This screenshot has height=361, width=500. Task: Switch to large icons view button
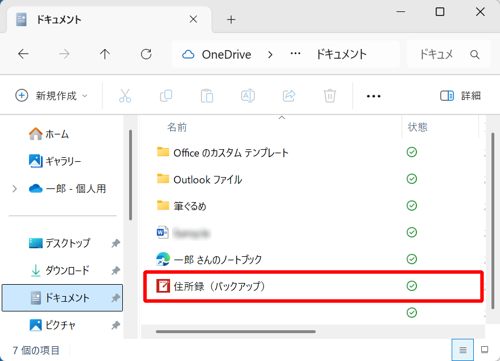click(x=484, y=350)
